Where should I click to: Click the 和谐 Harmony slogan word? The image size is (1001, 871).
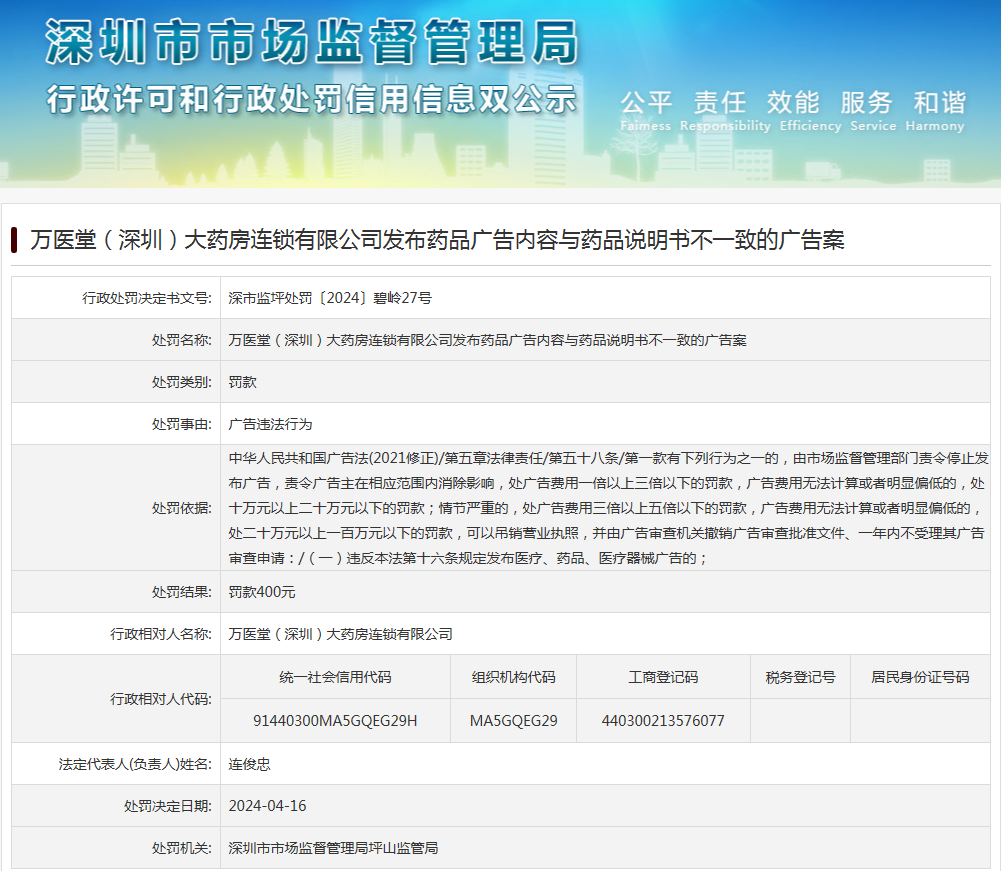click(x=935, y=110)
